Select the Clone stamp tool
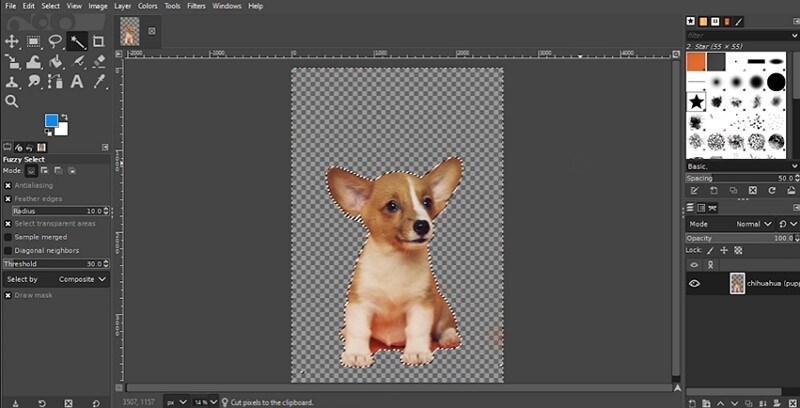The height and width of the screenshot is (408, 800). point(11,82)
